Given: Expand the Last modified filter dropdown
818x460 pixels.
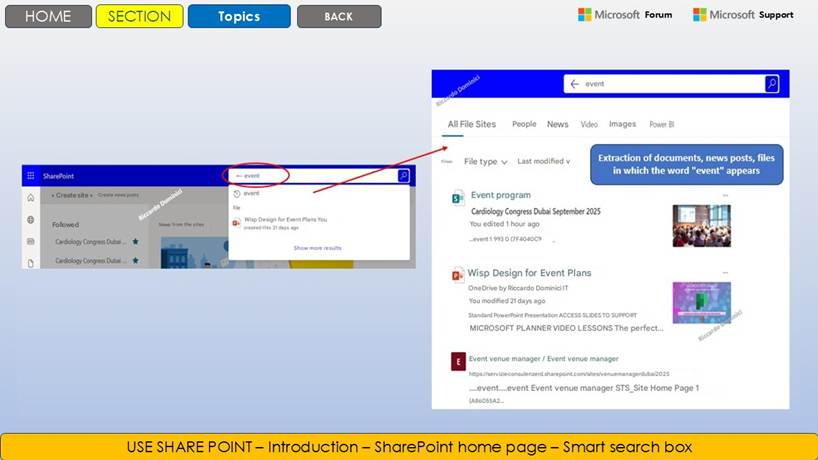Looking at the screenshot, I should click(544, 161).
